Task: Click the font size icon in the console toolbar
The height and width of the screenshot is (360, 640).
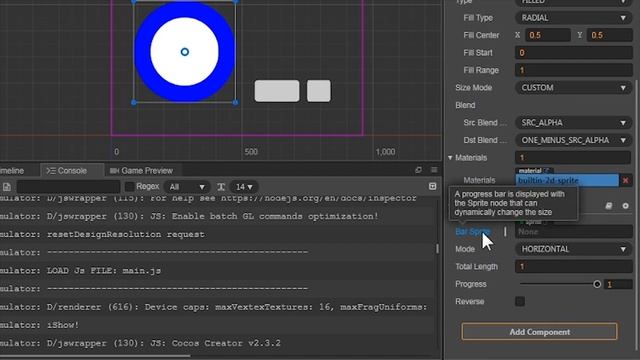Action: tap(221, 187)
